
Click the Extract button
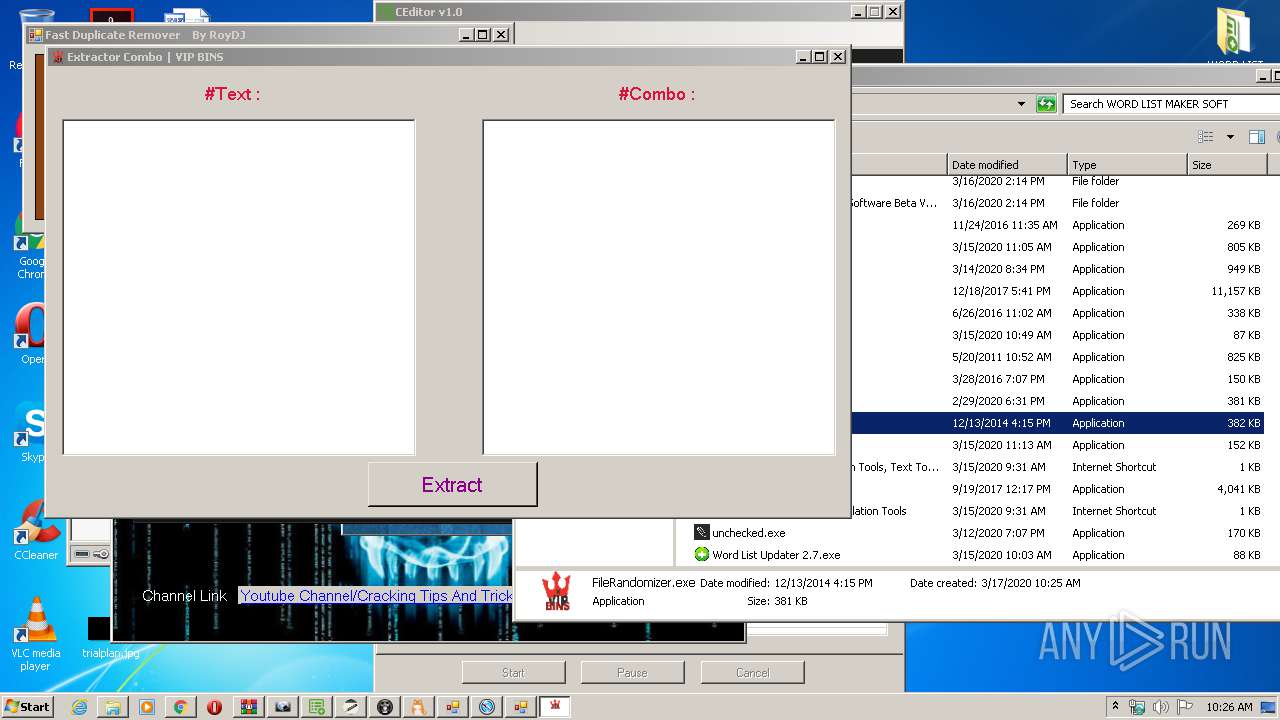click(x=452, y=484)
